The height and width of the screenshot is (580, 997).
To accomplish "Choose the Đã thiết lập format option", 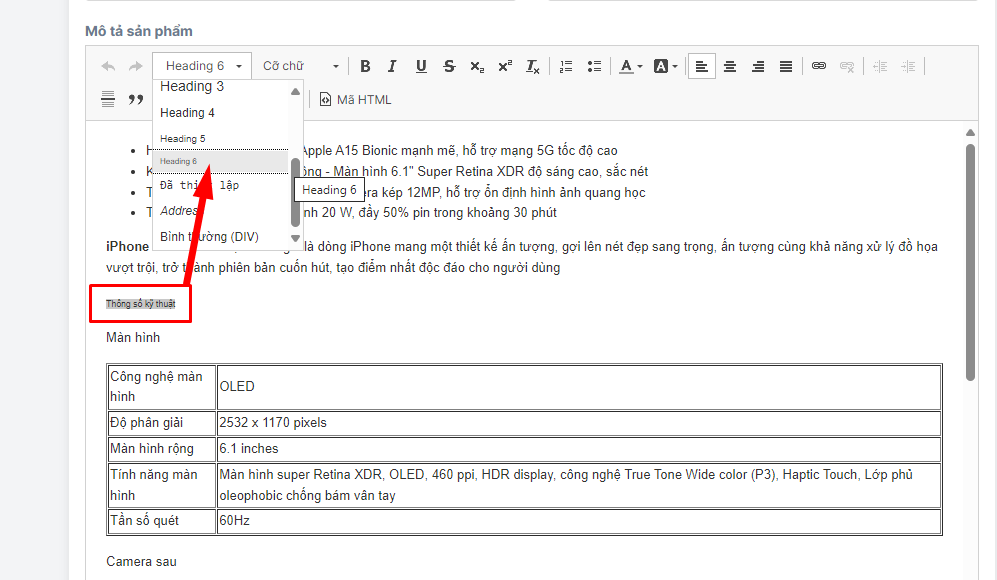I will [220, 185].
